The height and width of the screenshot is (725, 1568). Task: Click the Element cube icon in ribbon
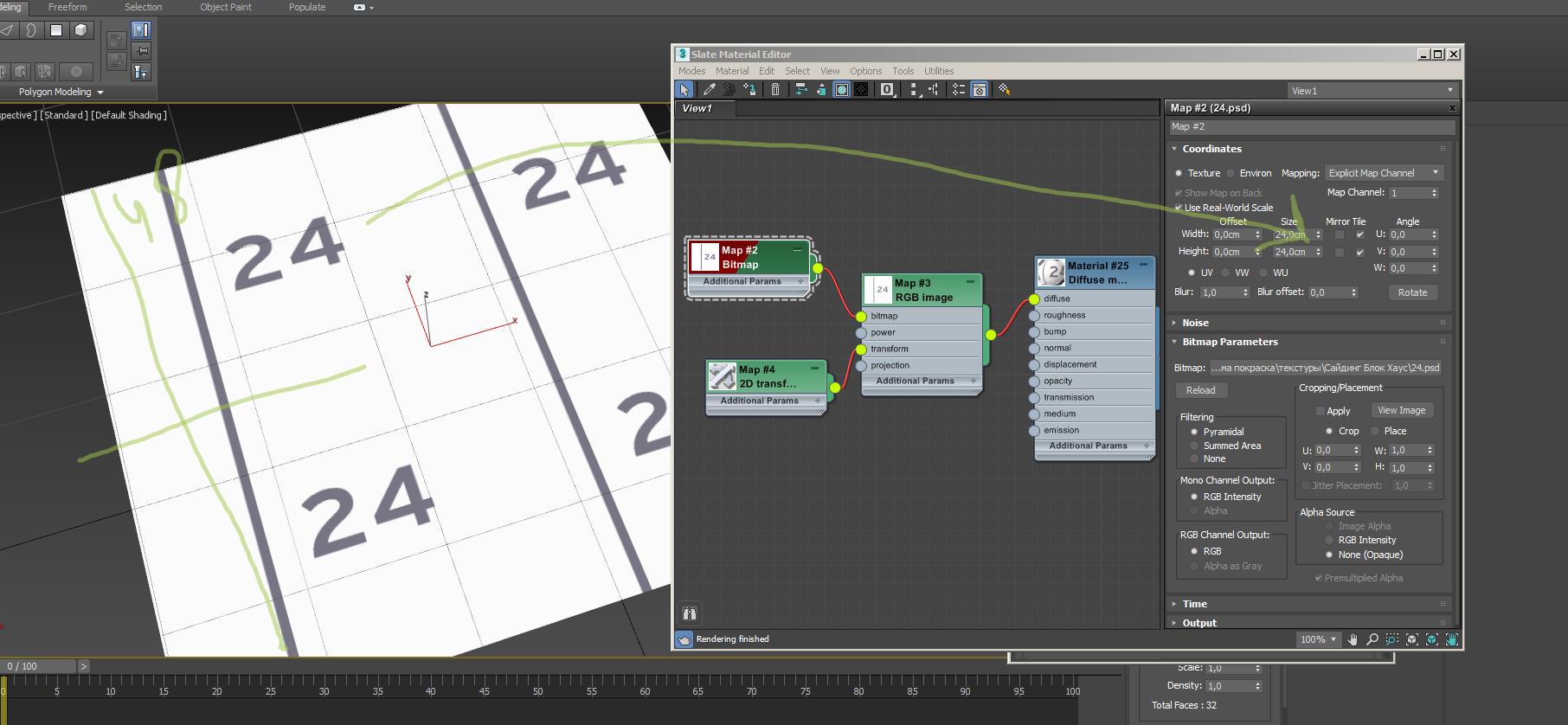pyautogui.click(x=80, y=30)
